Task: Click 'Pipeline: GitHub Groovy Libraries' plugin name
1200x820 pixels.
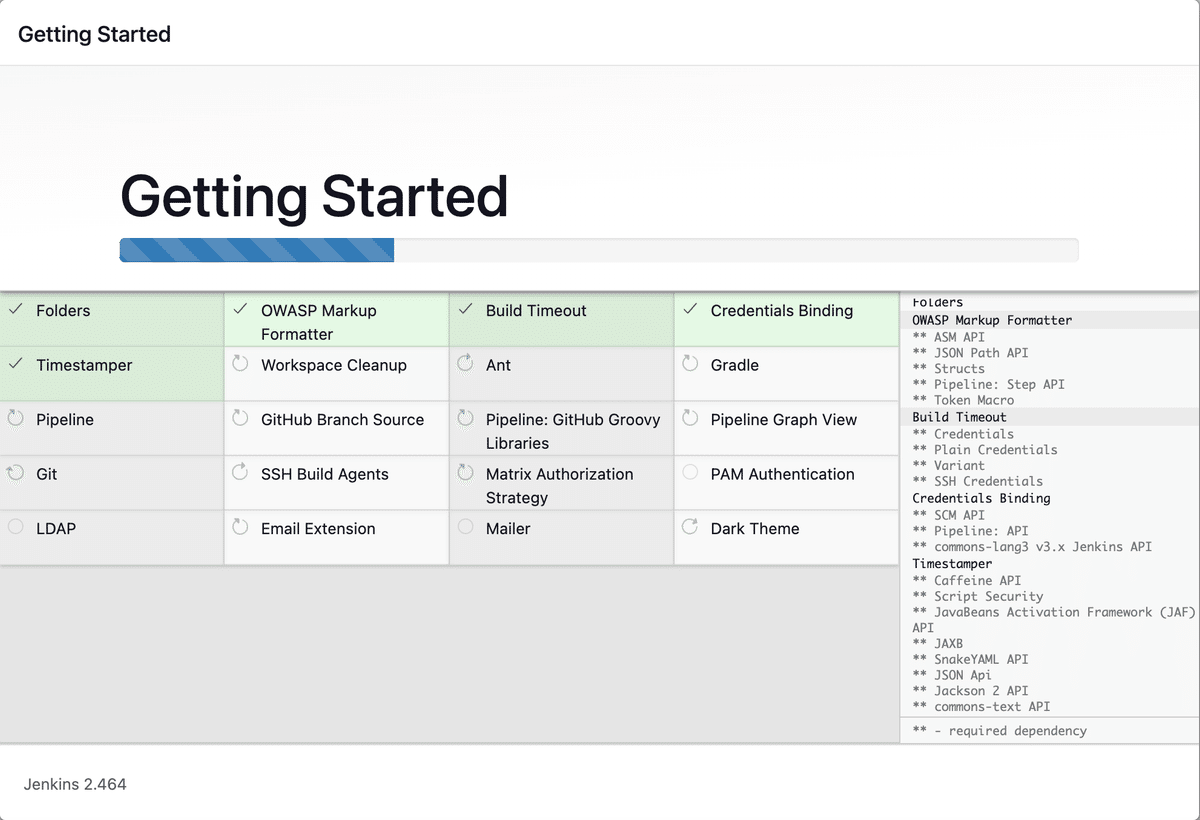Action: coord(573,431)
